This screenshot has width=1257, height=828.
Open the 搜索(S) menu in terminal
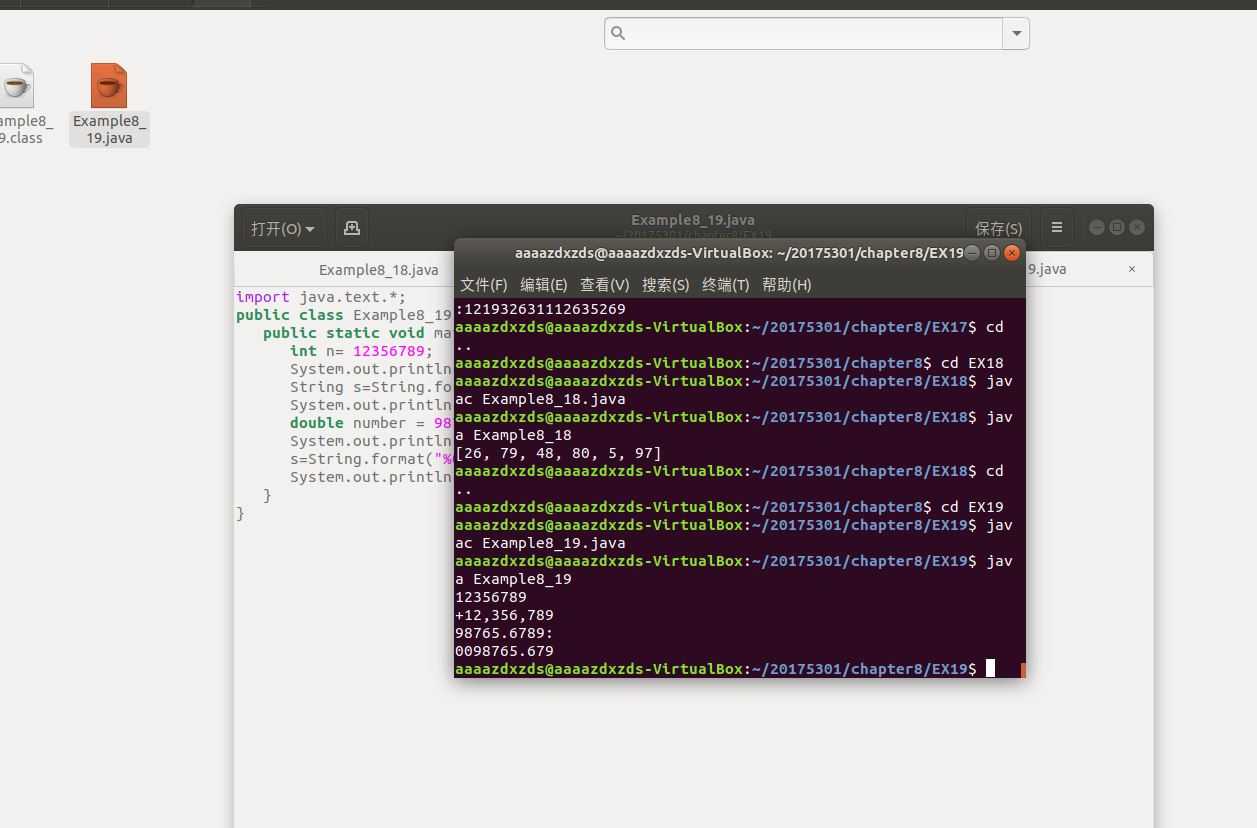tap(666, 285)
